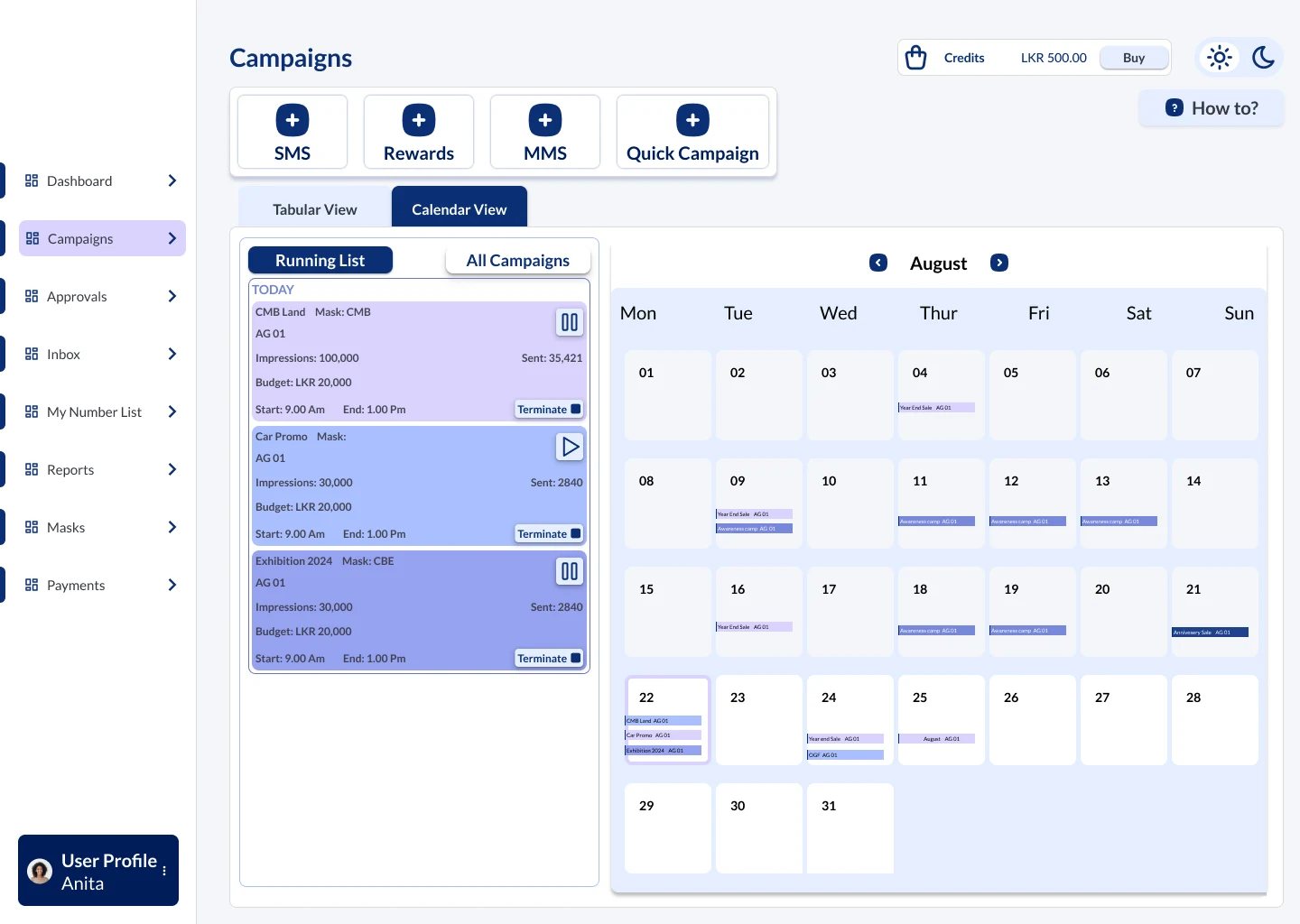Switch to Tabular View tab
This screenshot has width=1300, height=924.
tap(315, 208)
